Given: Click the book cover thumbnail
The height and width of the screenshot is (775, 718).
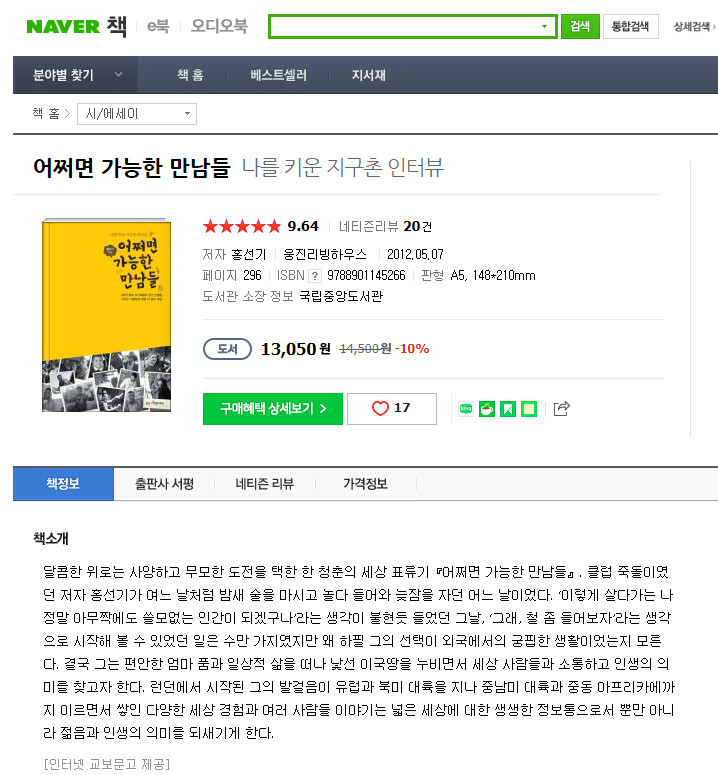Looking at the screenshot, I should [107, 315].
